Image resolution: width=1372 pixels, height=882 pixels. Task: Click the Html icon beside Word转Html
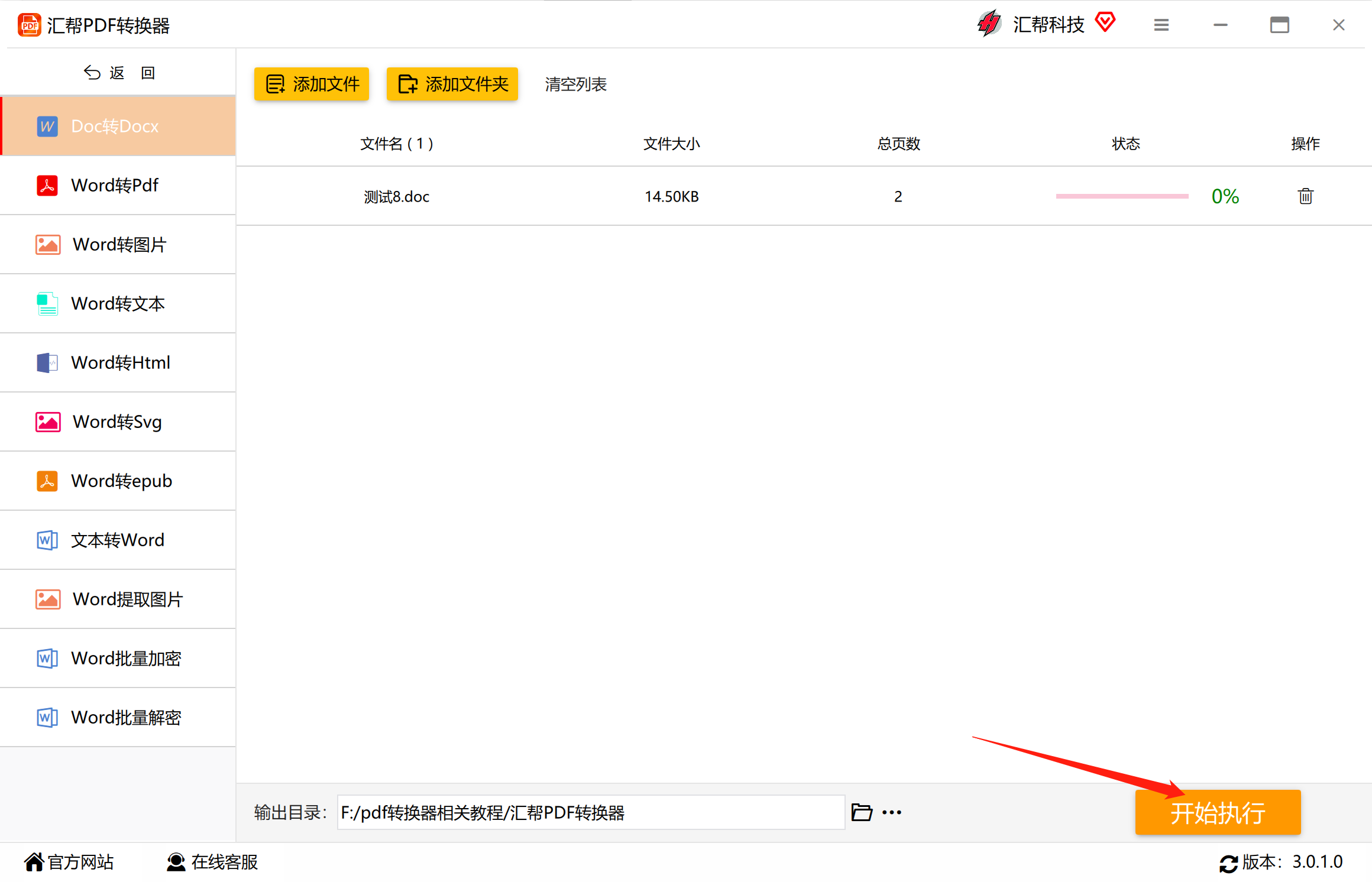click(47, 363)
